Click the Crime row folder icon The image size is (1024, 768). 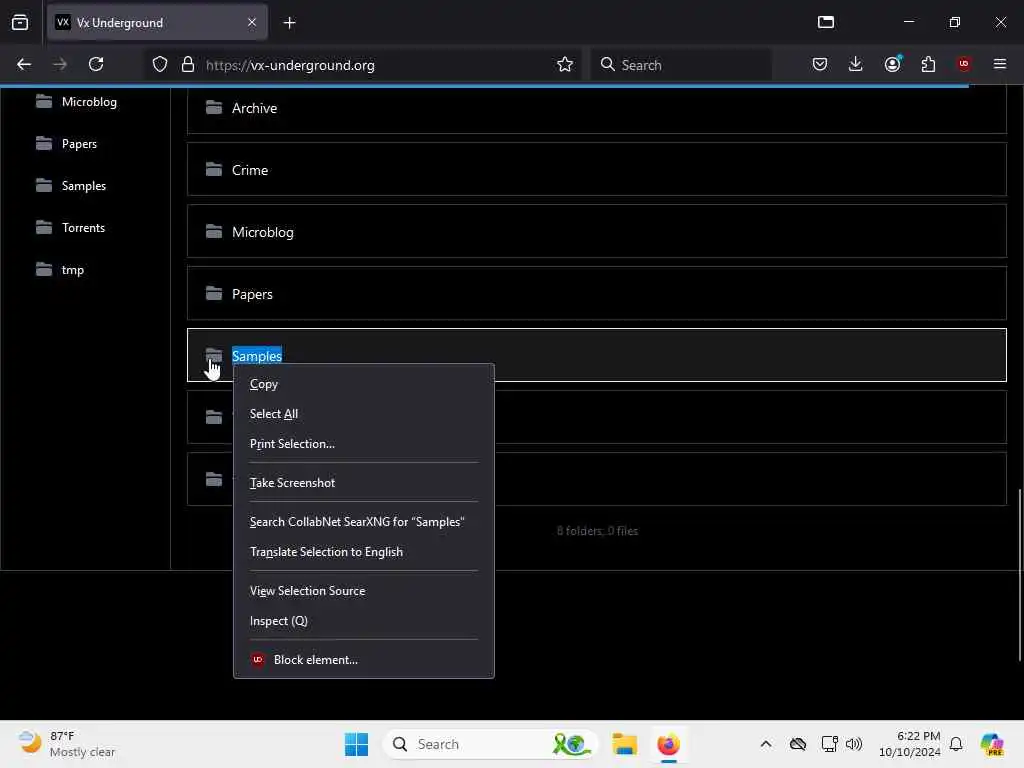pyautogui.click(x=214, y=170)
